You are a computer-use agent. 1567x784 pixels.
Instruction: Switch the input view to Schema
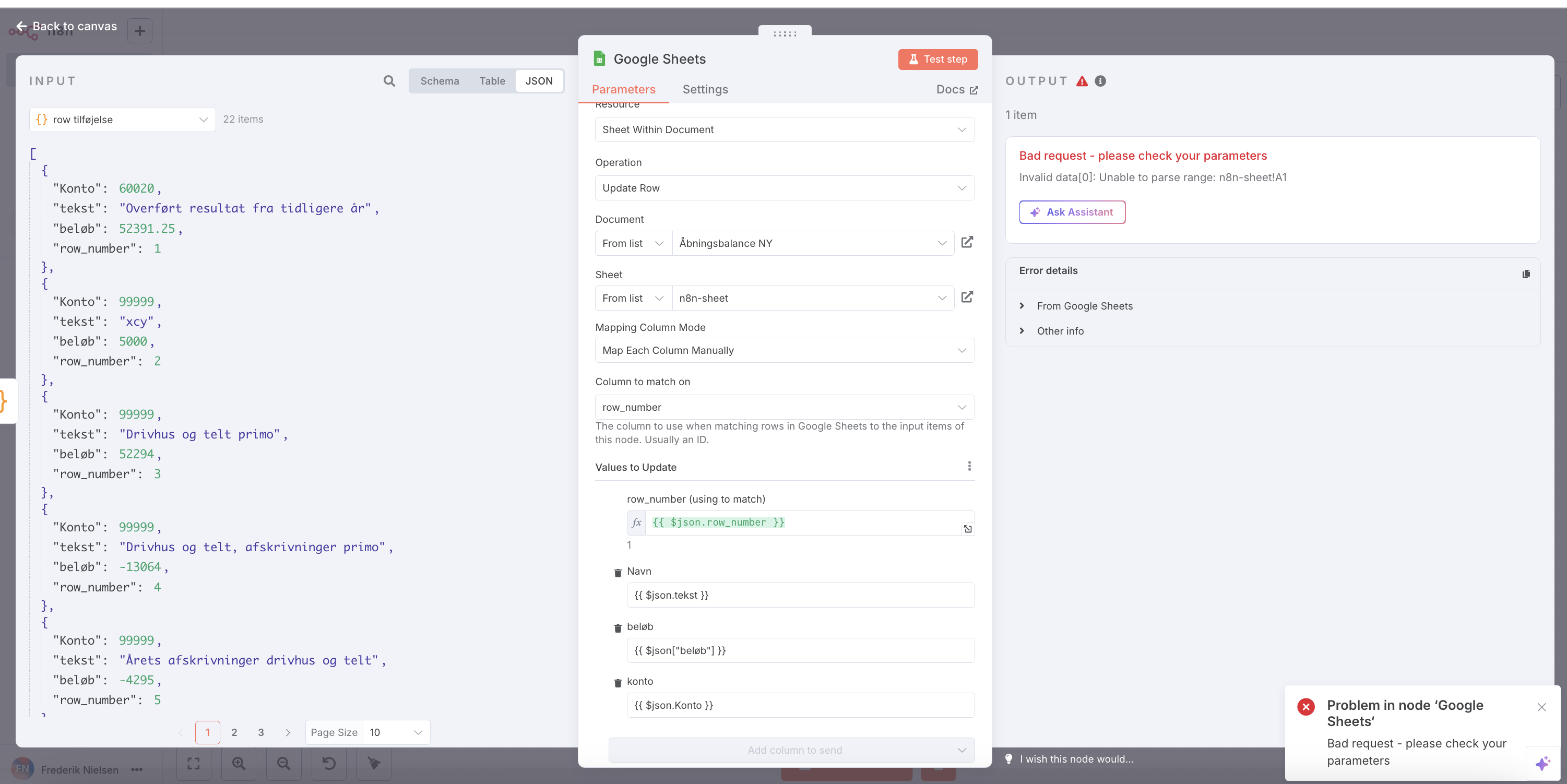click(439, 81)
